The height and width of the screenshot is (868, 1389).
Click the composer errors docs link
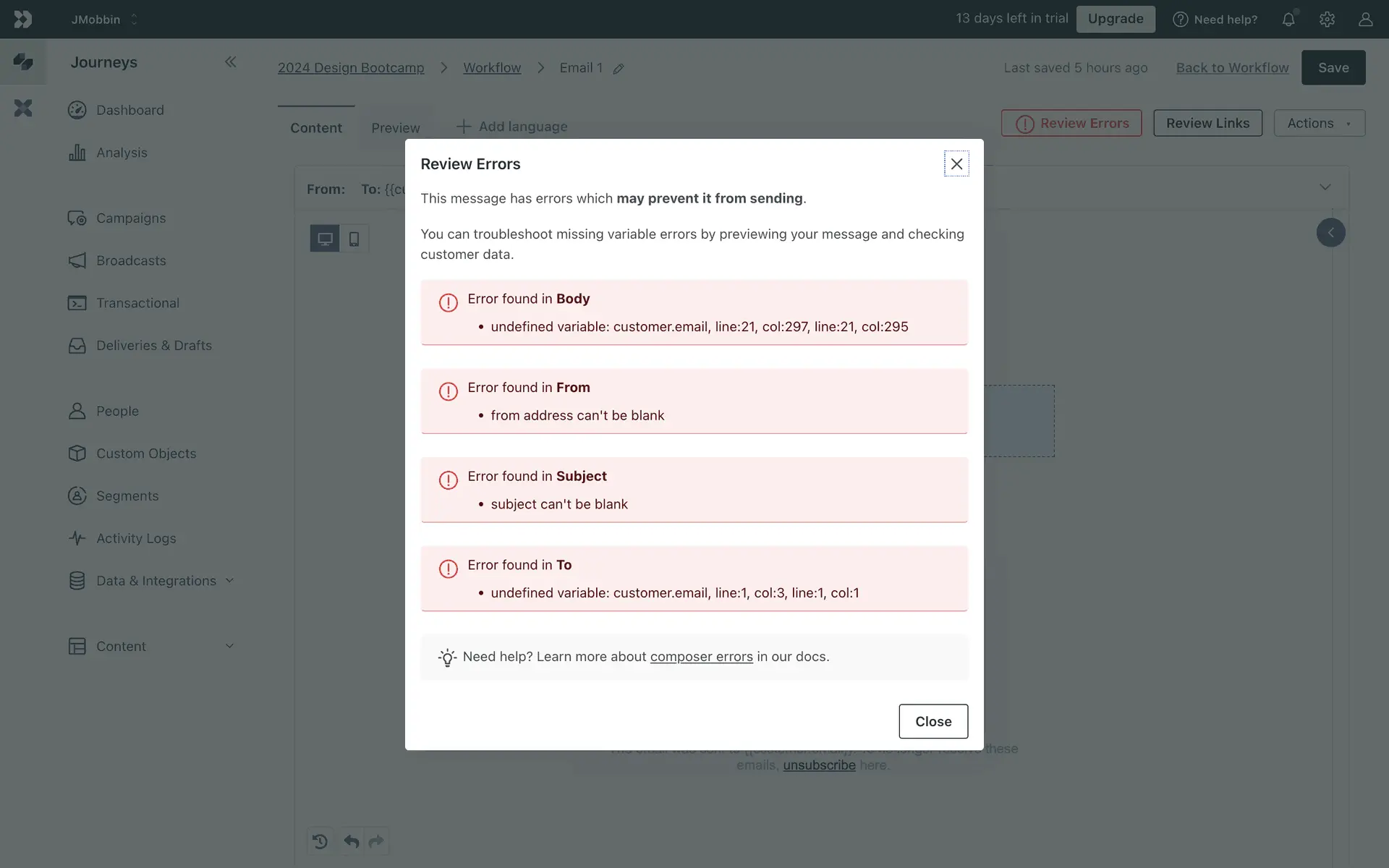click(x=701, y=657)
